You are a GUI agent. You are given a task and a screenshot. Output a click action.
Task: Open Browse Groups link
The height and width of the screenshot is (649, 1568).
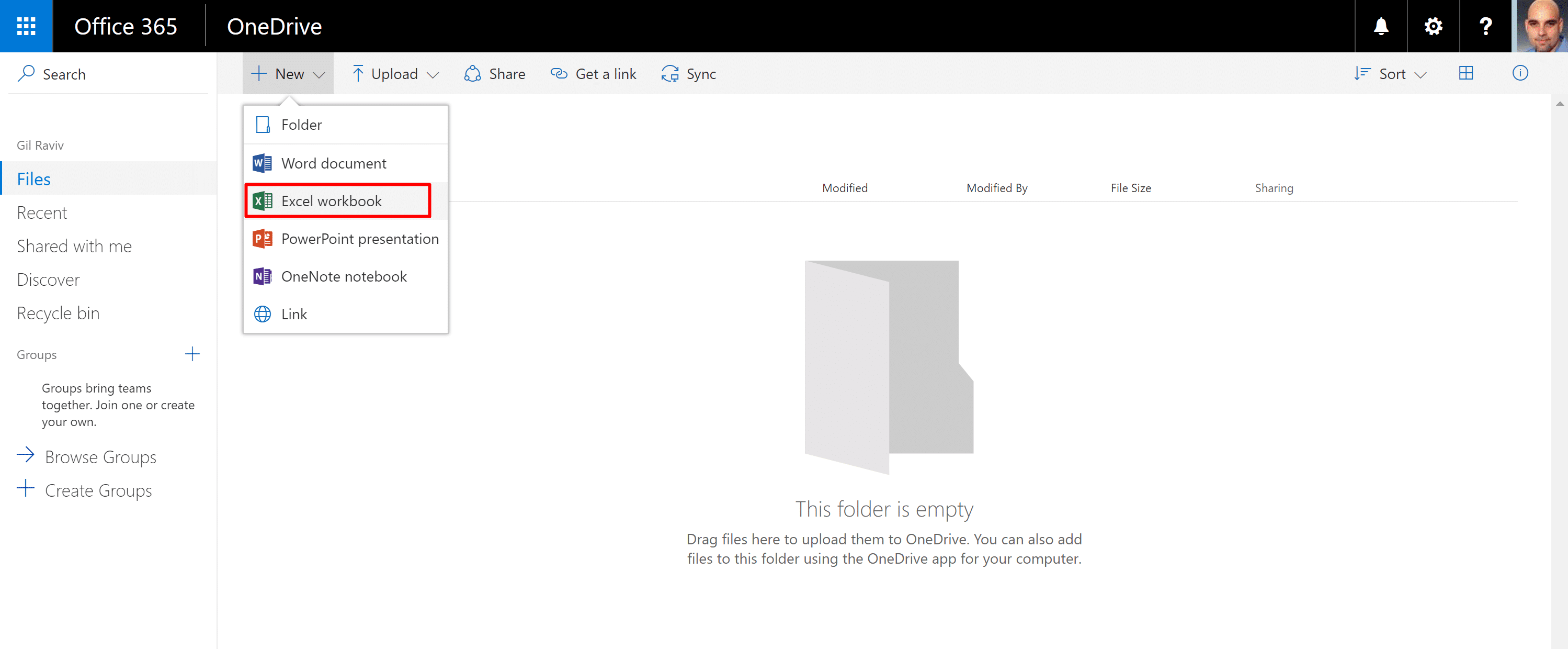[100, 457]
